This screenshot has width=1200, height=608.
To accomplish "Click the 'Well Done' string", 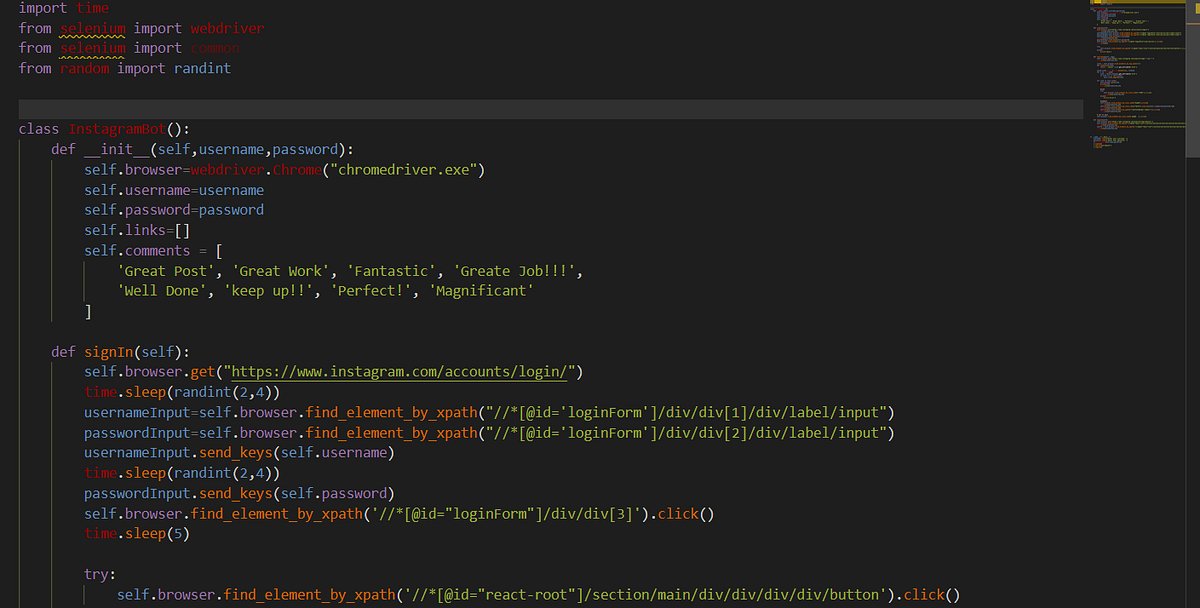I will (162, 291).
